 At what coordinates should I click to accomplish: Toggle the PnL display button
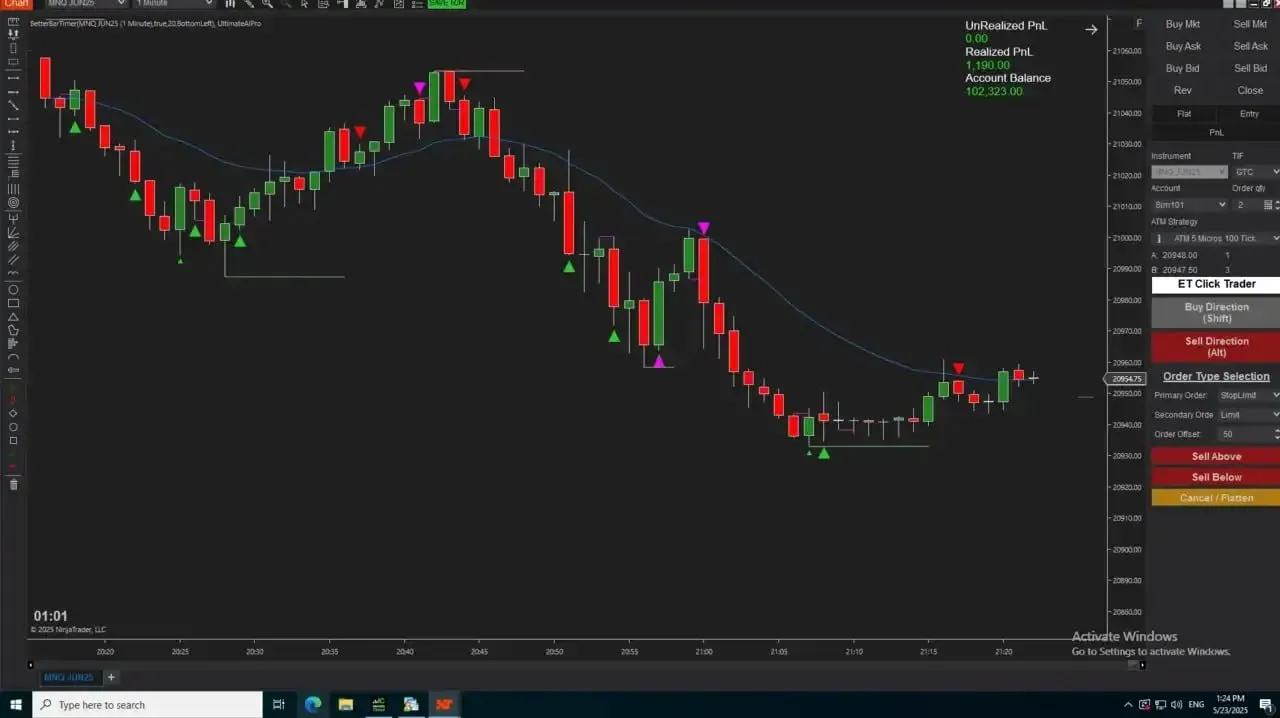1216,132
